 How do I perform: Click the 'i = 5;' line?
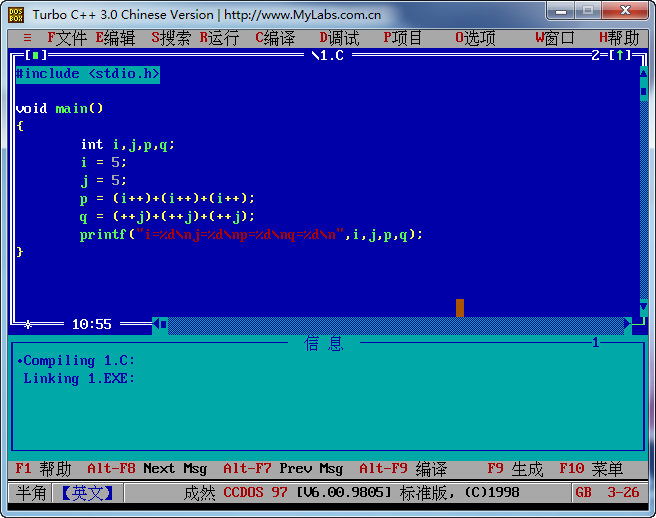pyautogui.click(x=103, y=162)
